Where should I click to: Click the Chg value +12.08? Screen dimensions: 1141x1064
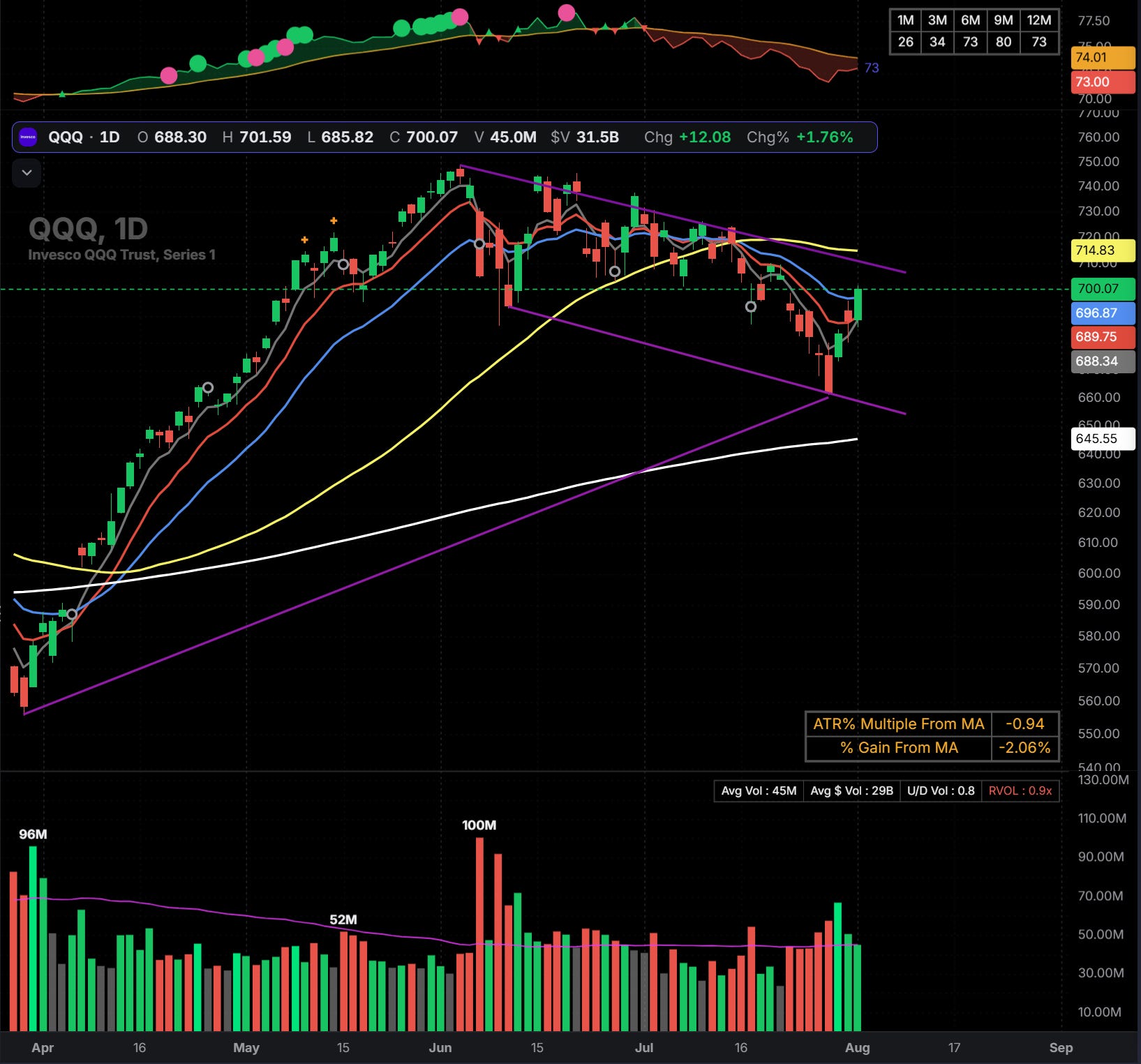(x=705, y=137)
